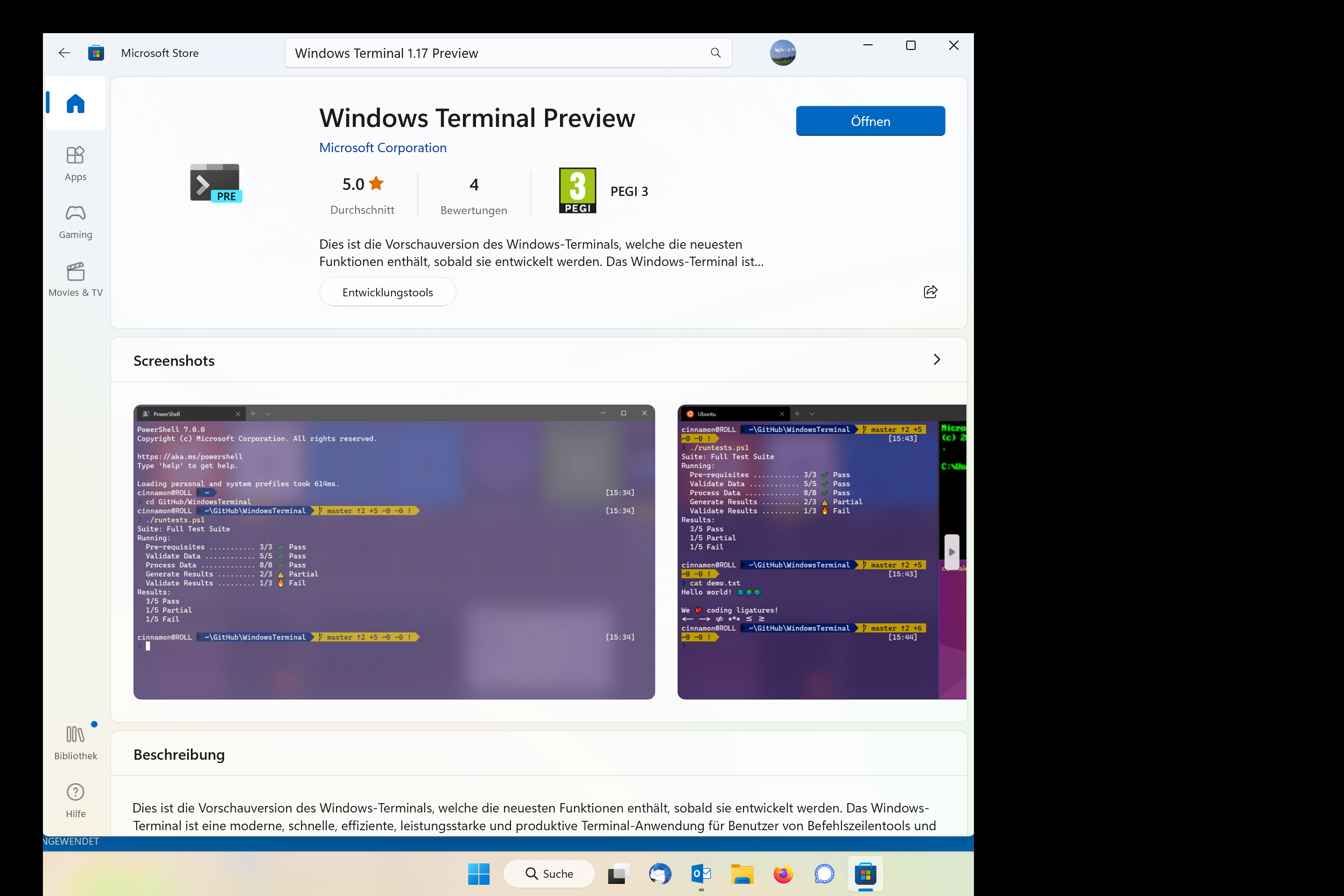Open the Hilfe help page
The width and height of the screenshot is (1344, 896).
[x=76, y=801]
